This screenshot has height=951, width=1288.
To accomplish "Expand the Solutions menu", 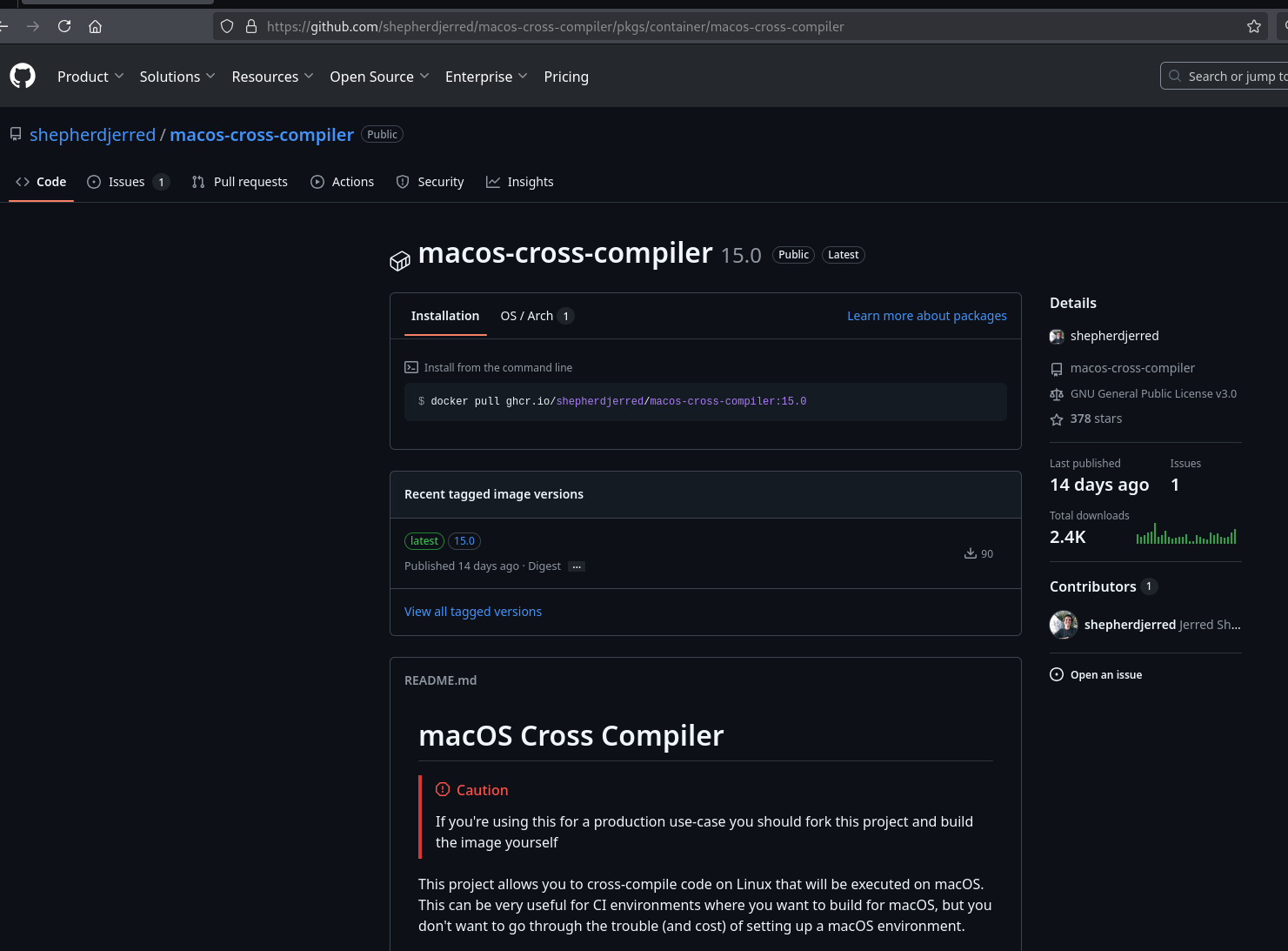I will (177, 77).
